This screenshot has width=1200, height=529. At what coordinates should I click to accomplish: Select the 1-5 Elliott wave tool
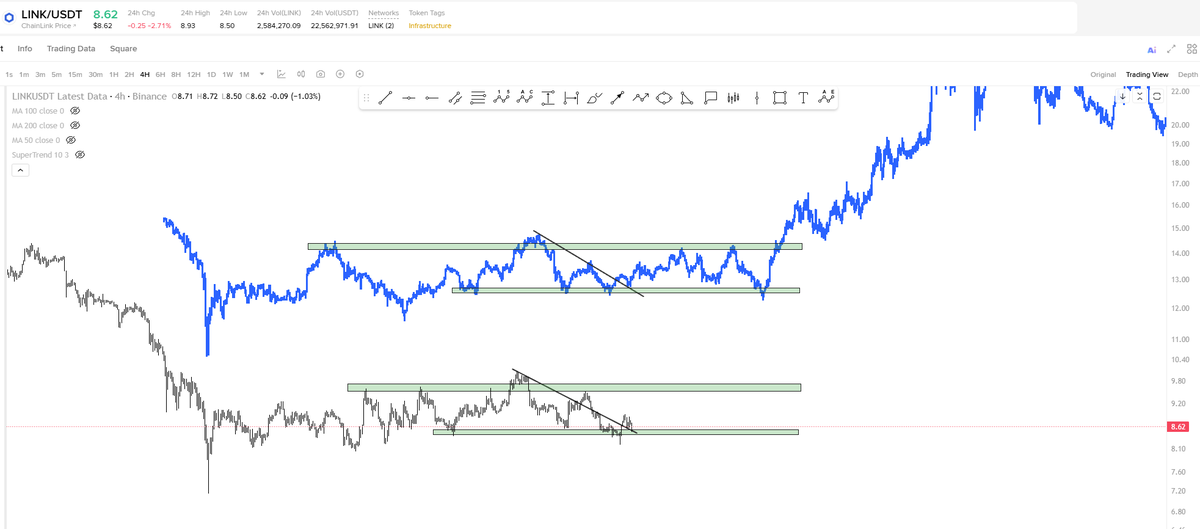[x=501, y=98]
